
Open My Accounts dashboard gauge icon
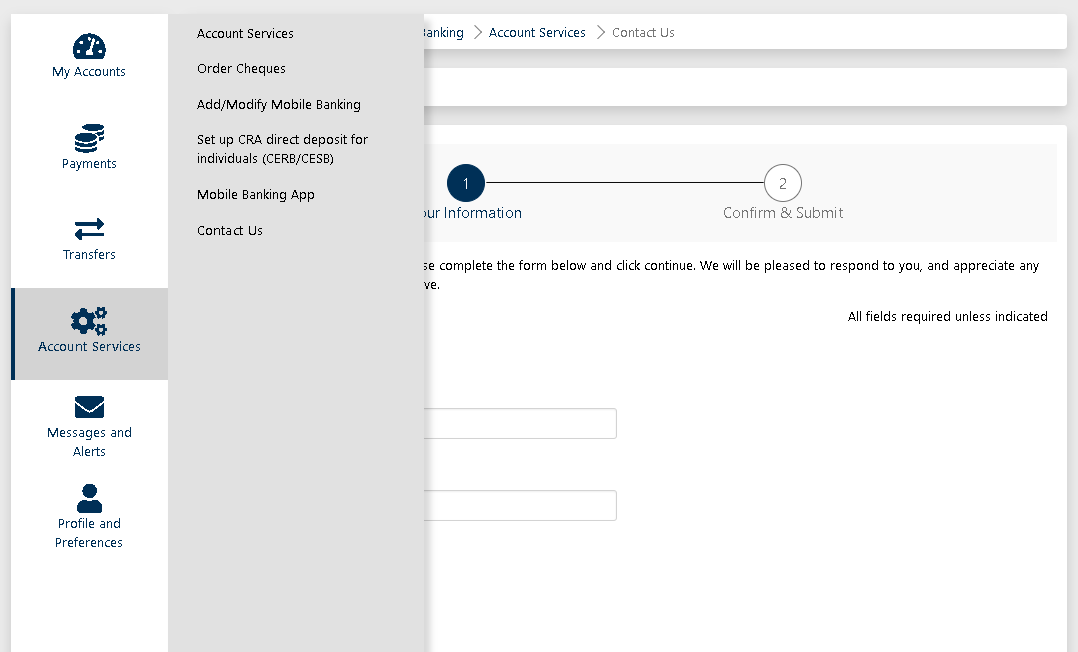click(x=89, y=46)
